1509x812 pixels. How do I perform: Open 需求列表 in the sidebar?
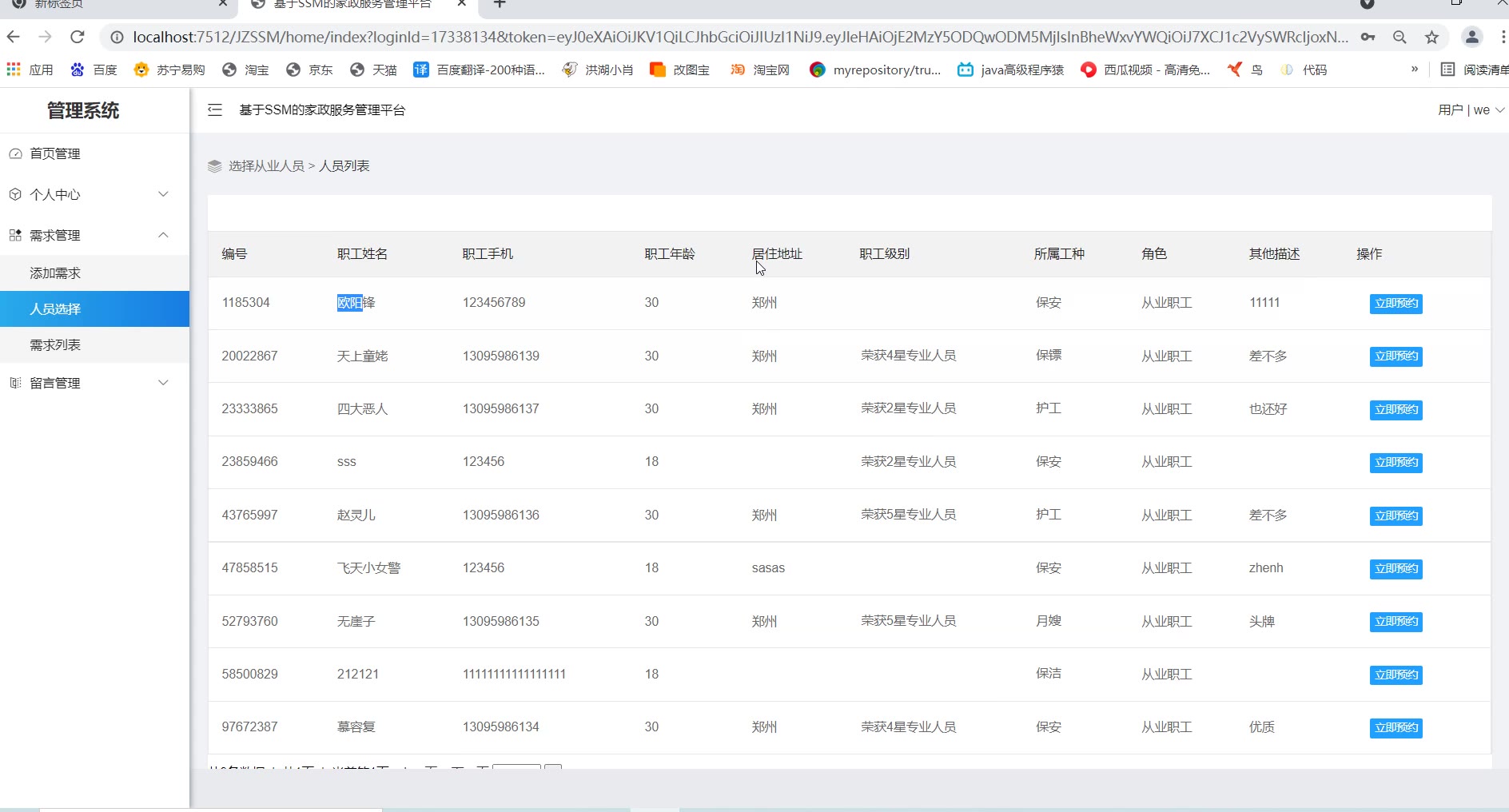tap(55, 345)
